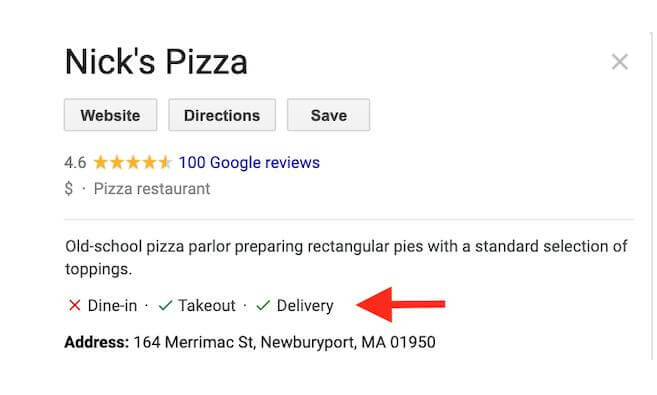Click the 164 Merrimac St address text
Screen dimensions: 657x395
pos(285,342)
